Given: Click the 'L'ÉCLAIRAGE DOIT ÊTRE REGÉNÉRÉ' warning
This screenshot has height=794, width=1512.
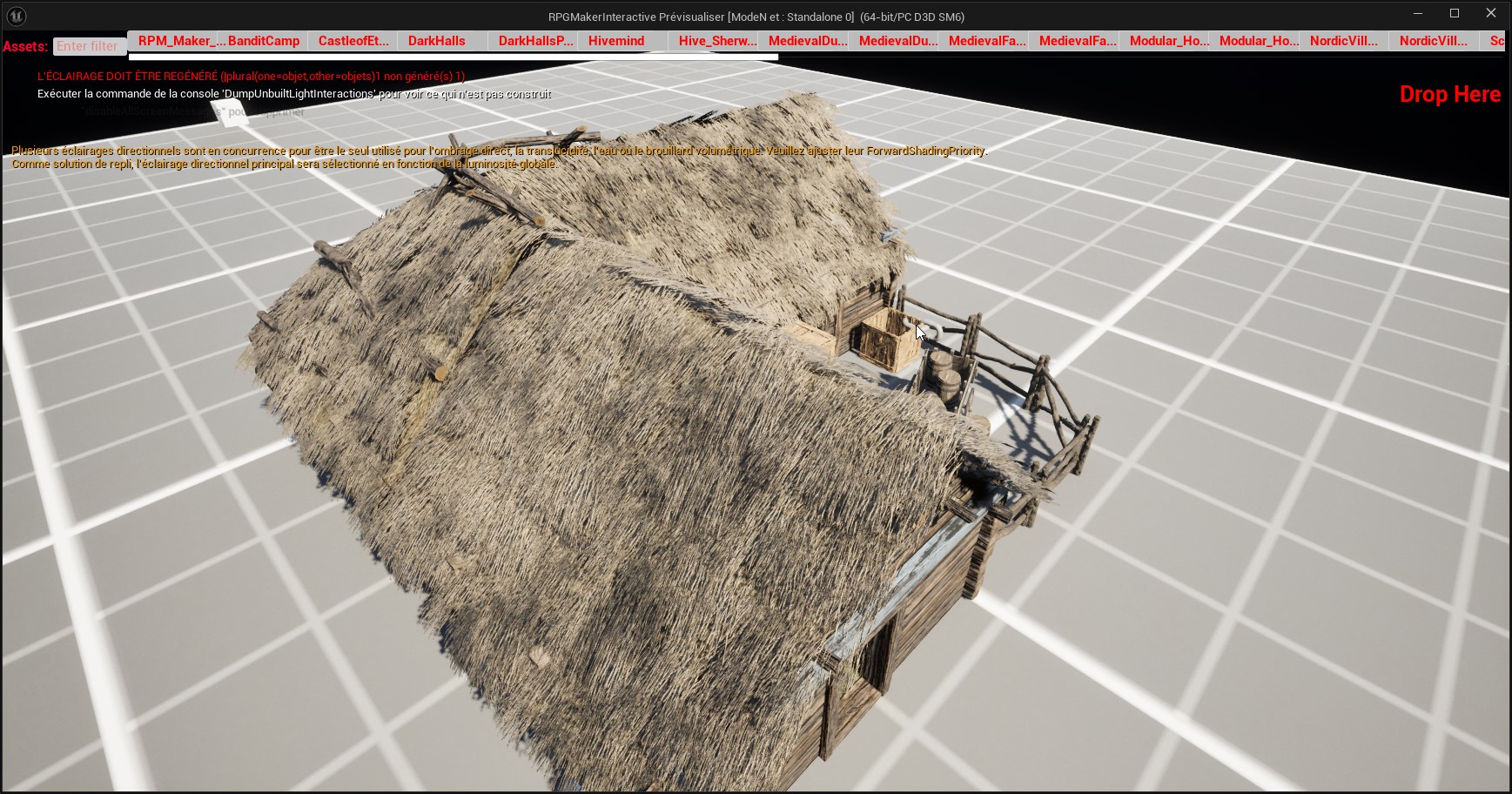Looking at the screenshot, I should tap(251, 77).
